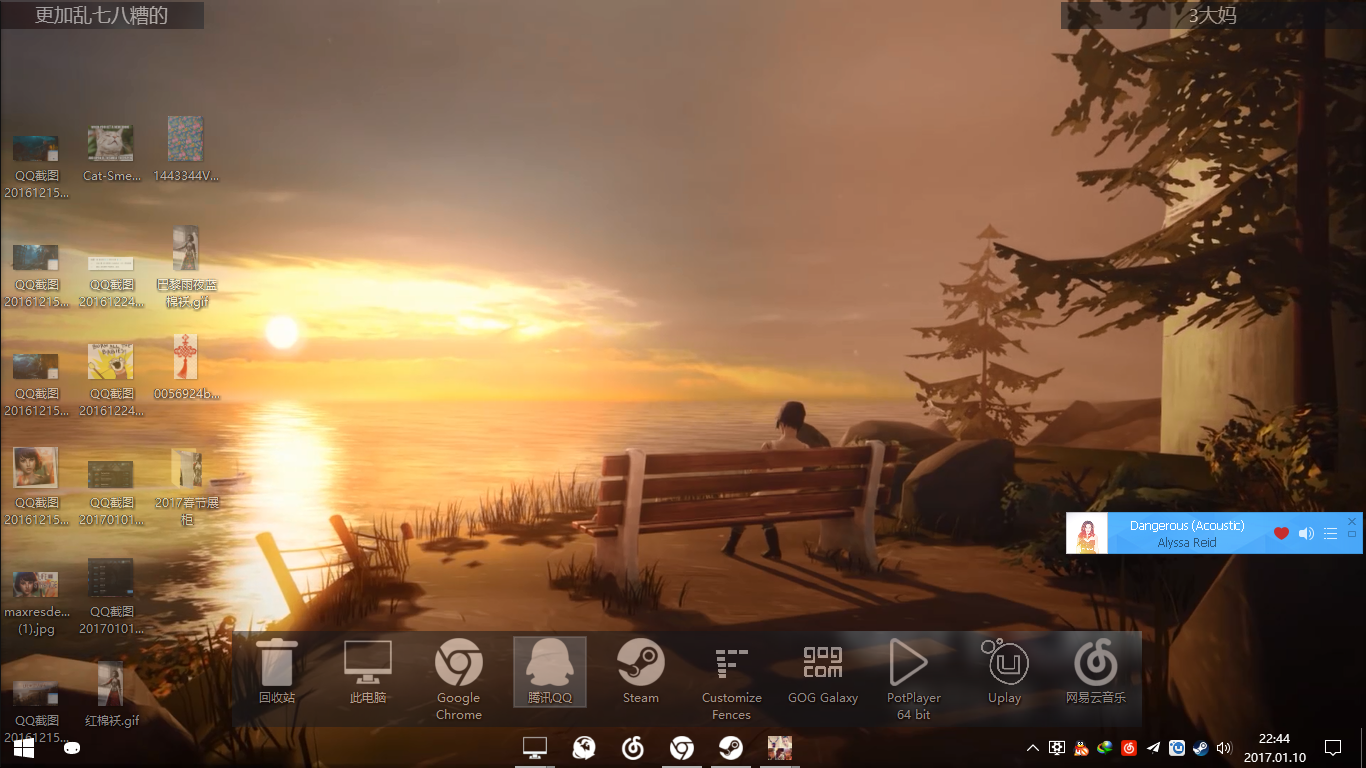This screenshot has height=768, width=1366.
Task: Open 网易云音乐 dock icon
Action: coord(1096,671)
